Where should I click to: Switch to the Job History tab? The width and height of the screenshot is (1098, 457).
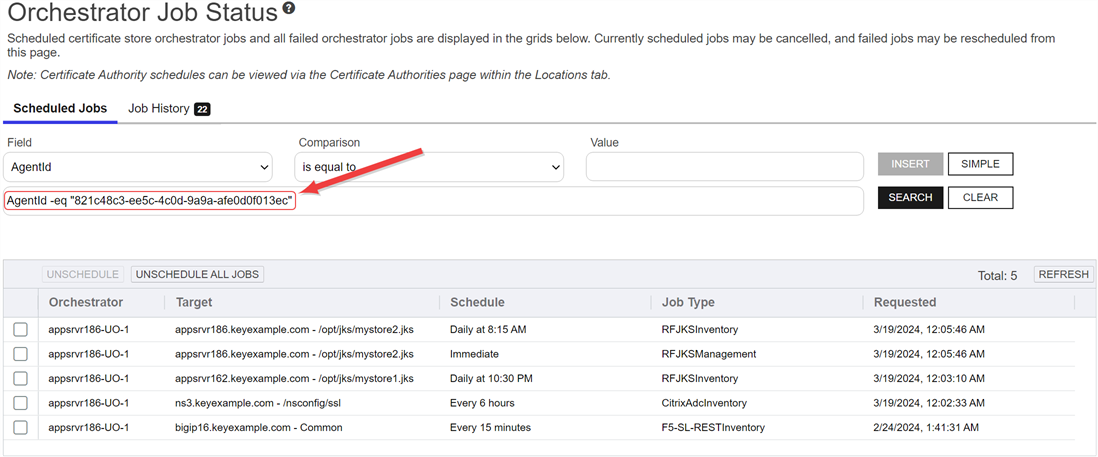pyautogui.click(x=158, y=108)
